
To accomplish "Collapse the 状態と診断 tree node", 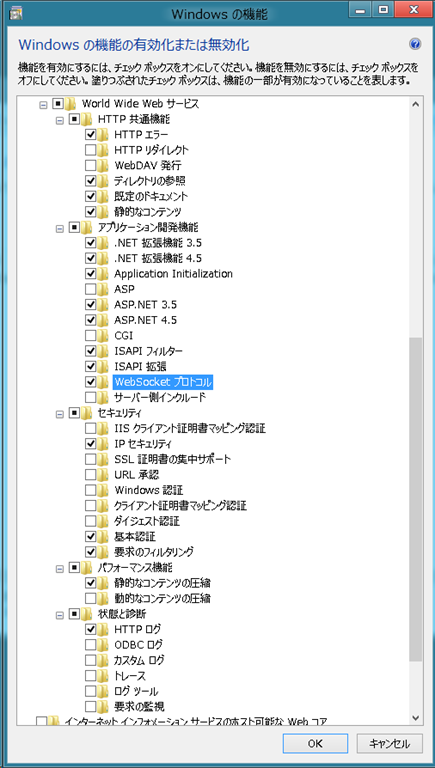I will click(x=60, y=614).
